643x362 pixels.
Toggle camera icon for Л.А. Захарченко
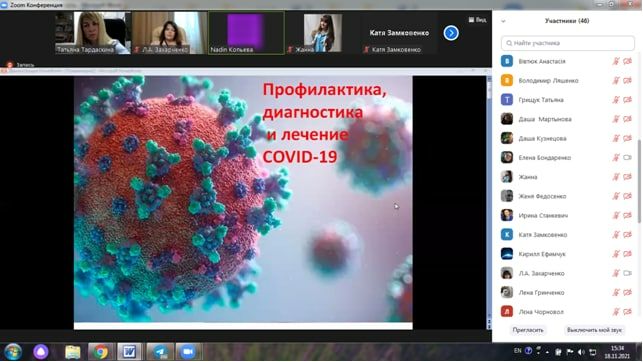(627, 273)
